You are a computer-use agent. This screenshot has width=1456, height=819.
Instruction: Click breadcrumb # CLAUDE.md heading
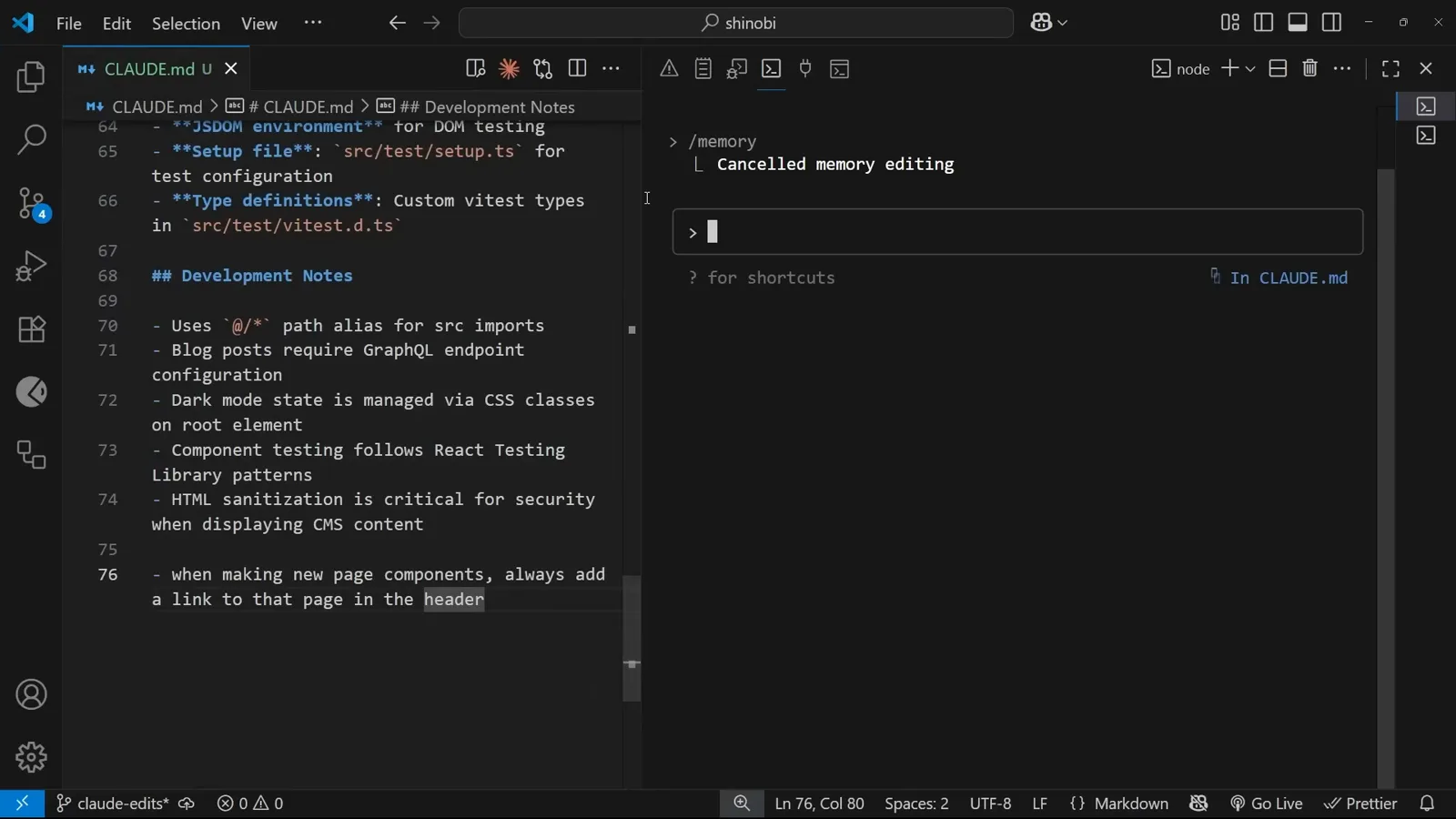tap(289, 106)
